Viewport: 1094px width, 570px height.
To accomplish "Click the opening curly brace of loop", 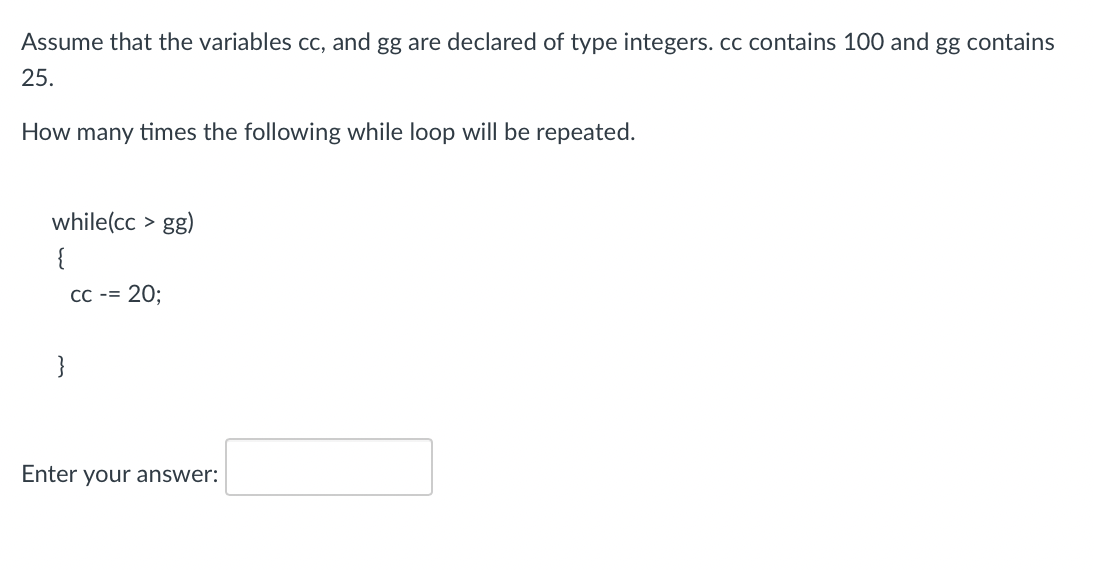I will click(x=61, y=259).
